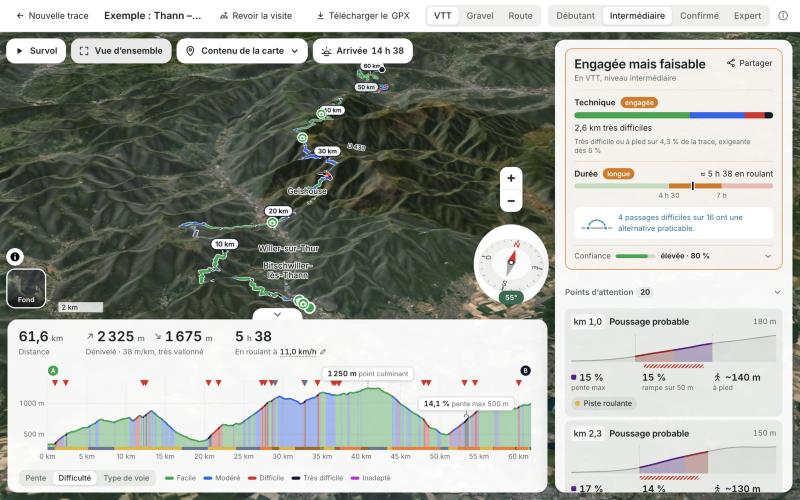Screen dimensions: 800x500
Task: Click the Points d'attention 20 count badge
Action: [x=645, y=292]
